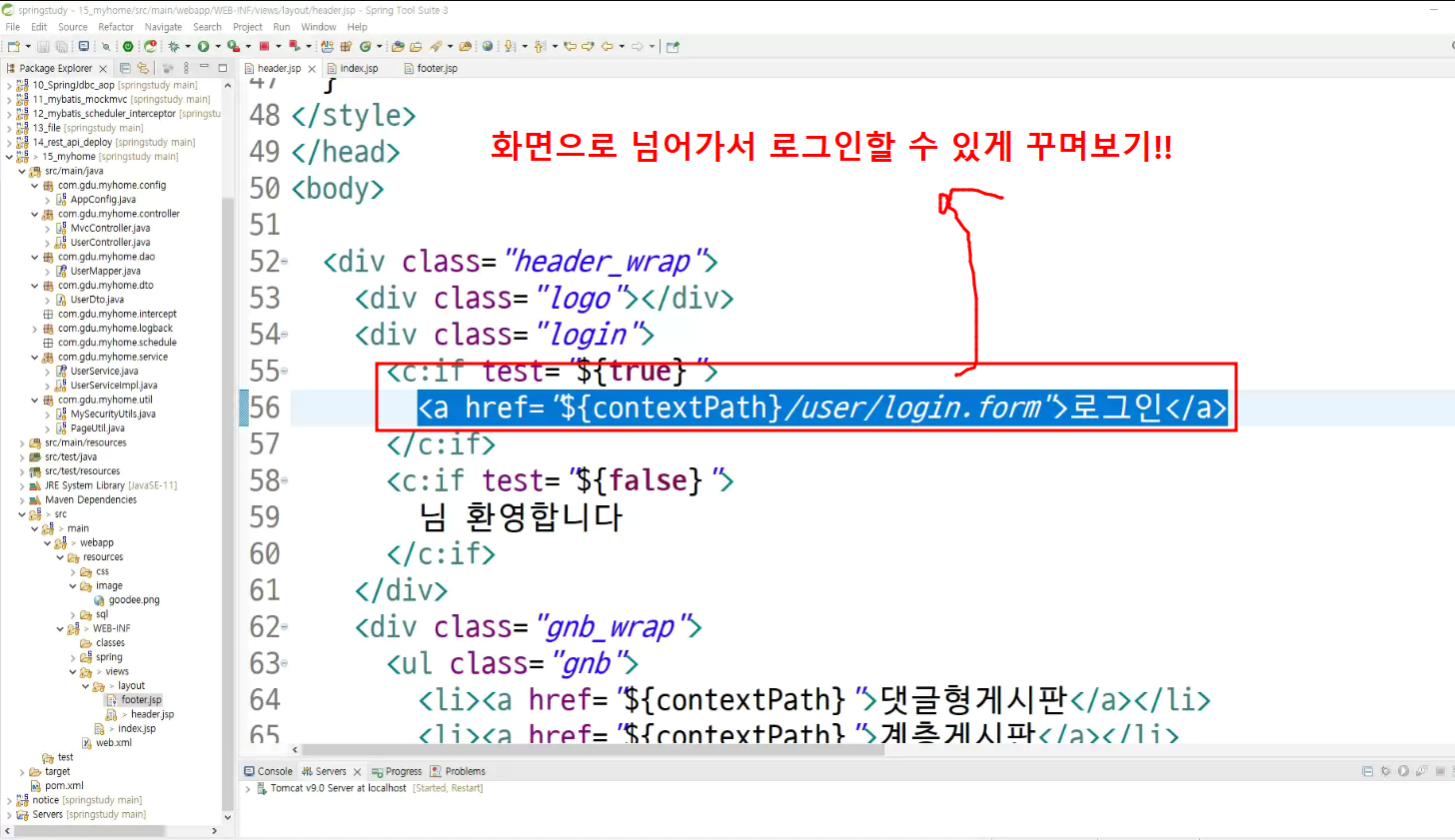This screenshot has height=840, width=1455.
Task: Open the Project menu
Action: 248,27
